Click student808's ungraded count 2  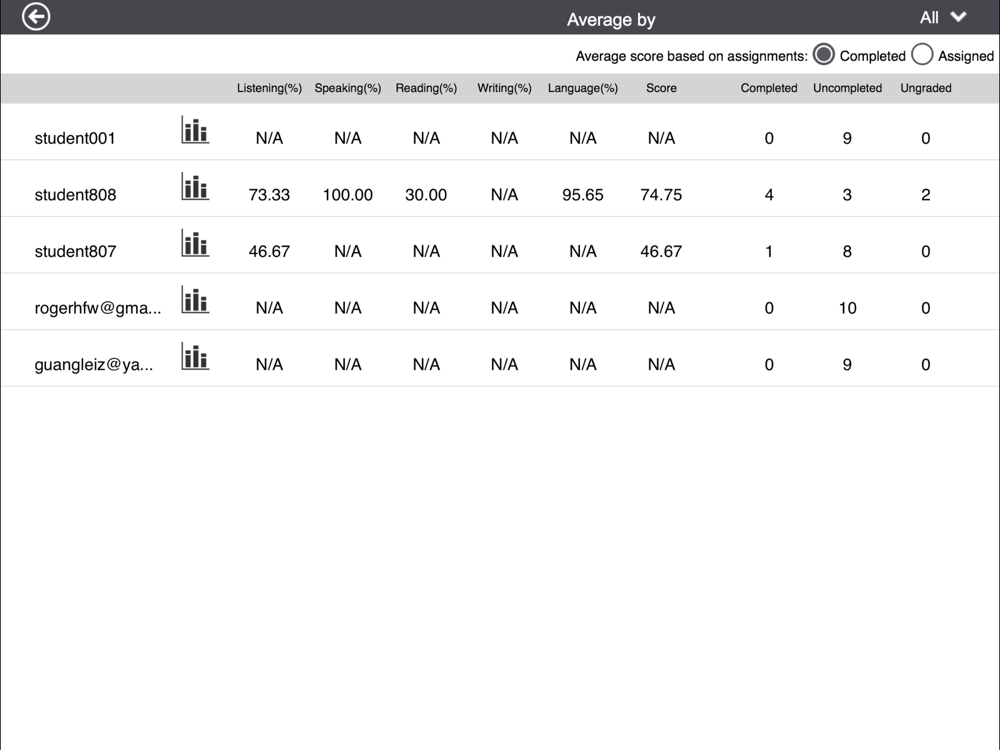(925, 195)
